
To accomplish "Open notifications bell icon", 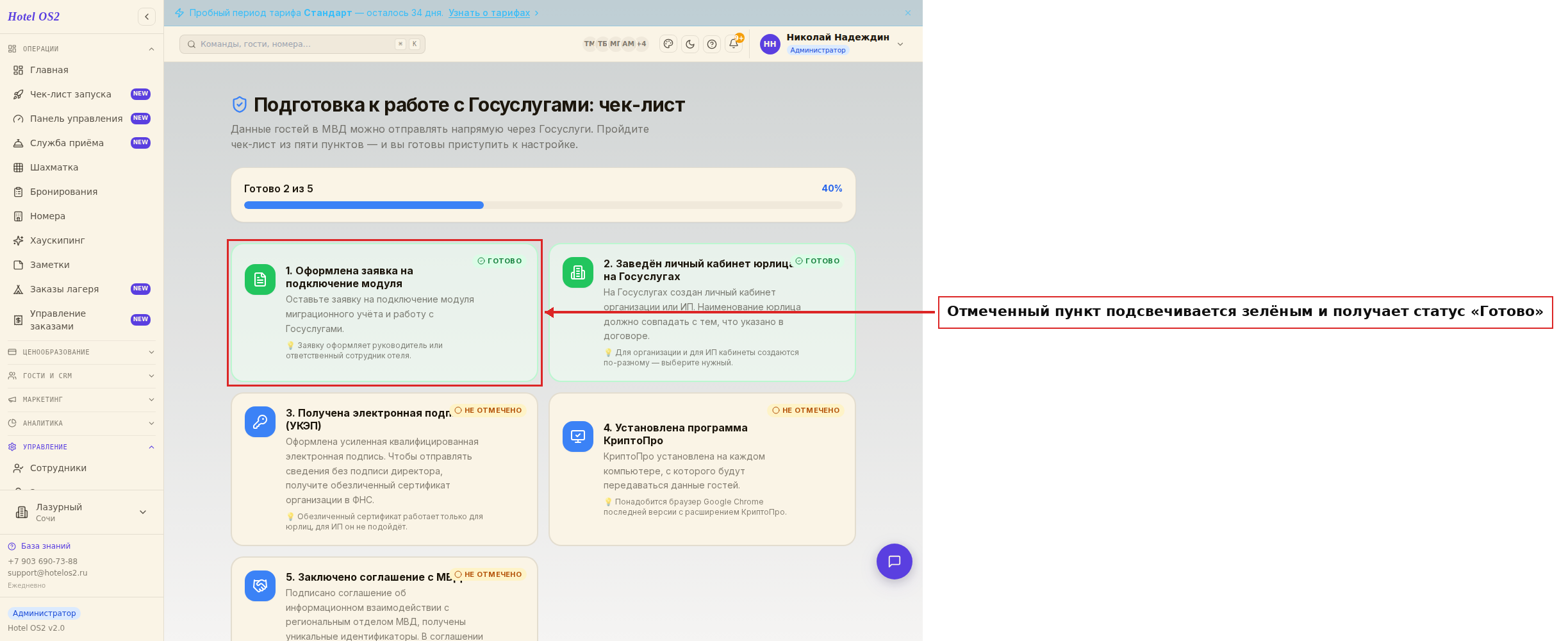I will [x=734, y=44].
